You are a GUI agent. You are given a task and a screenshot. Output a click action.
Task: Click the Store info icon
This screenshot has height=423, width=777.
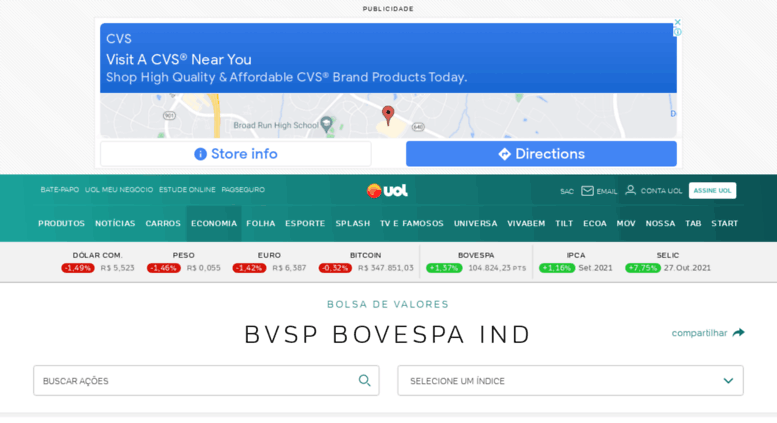click(x=200, y=154)
